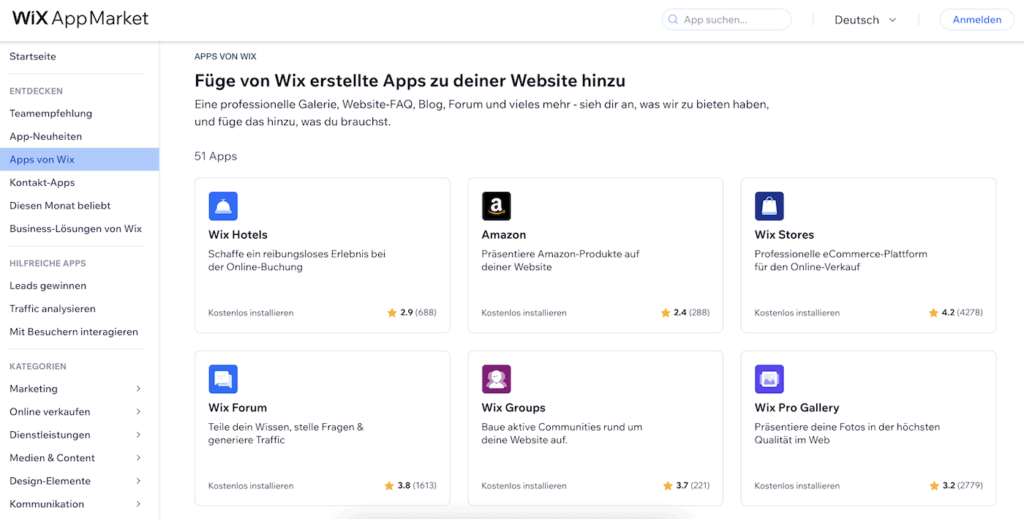Click the Wix Forum chat bubble icon

coord(223,379)
